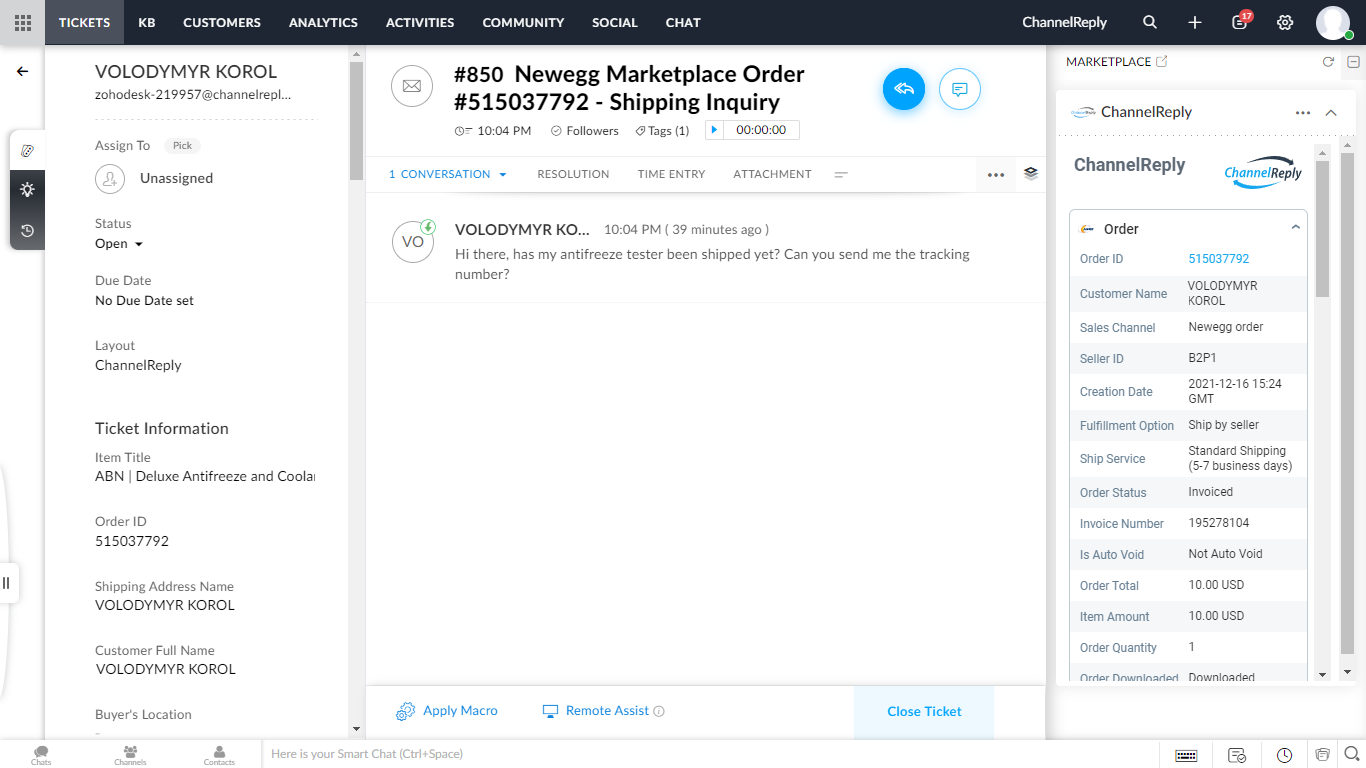Refresh the Marketplace panel
The height and width of the screenshot is (768, 1366).
point(1328,62)
